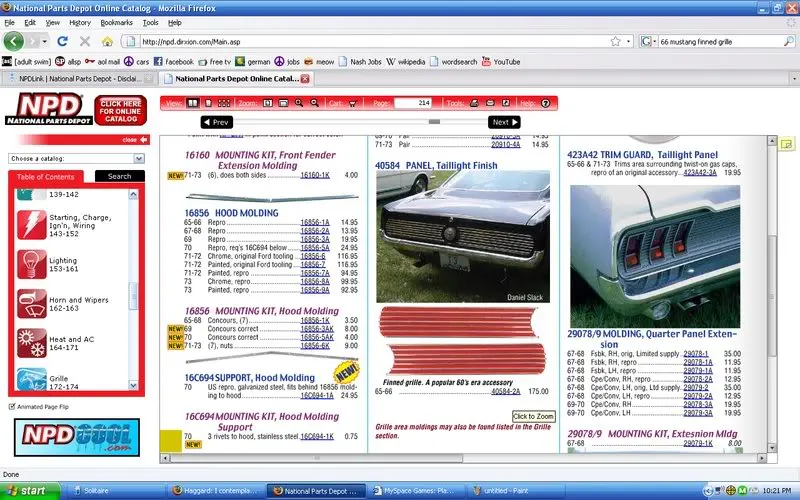This screenshot has width=800, height=500.
Task: Open the wikipedia bookmark
Action: point(406,62)
